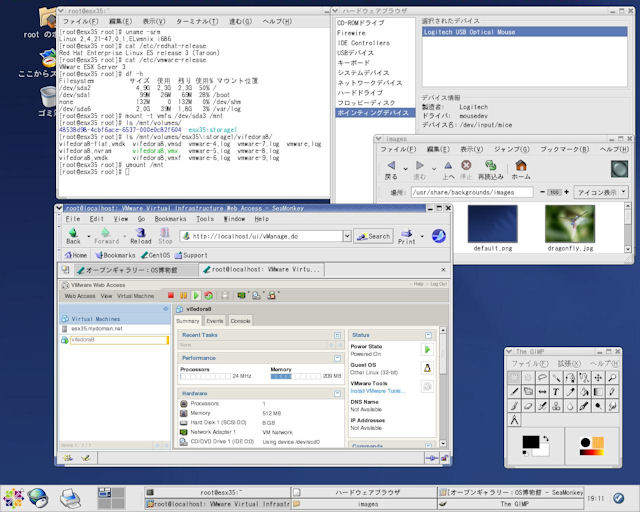Click the Up arrow in the images file browser
This screenshot has height=512, width=640.
click(448, 170)
